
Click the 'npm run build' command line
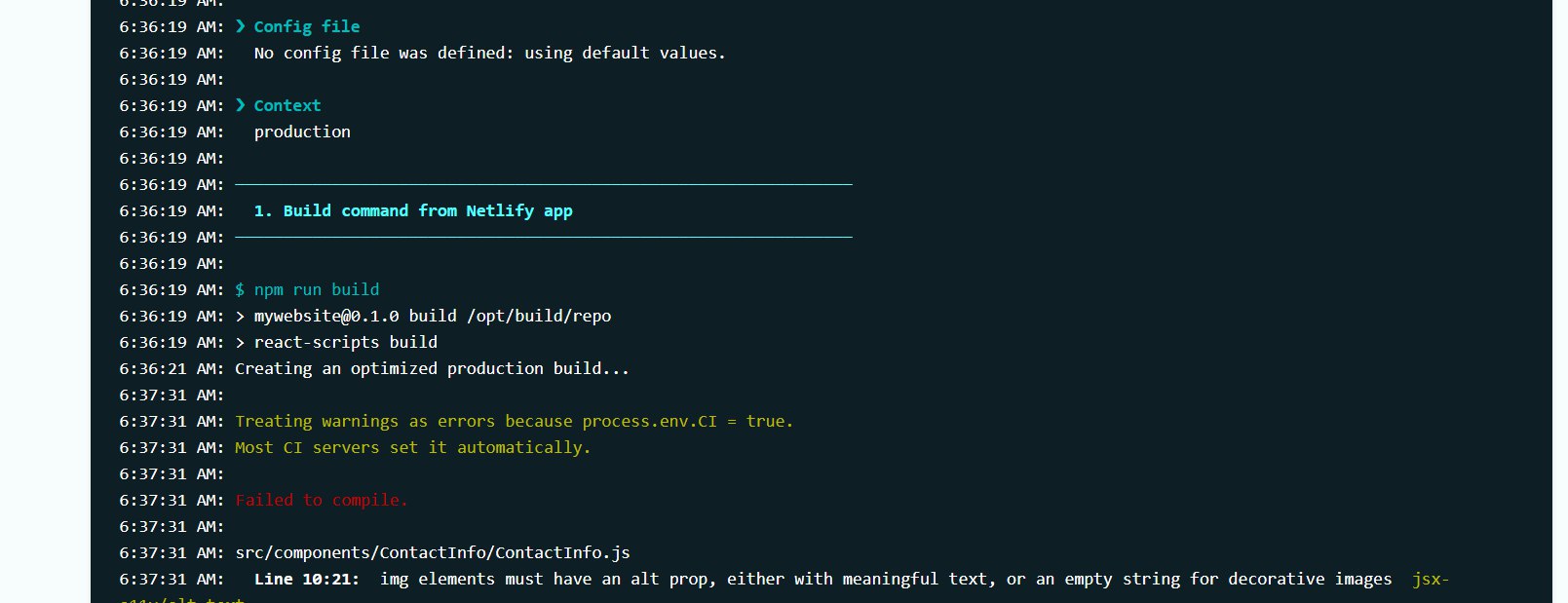coord(317,289)
